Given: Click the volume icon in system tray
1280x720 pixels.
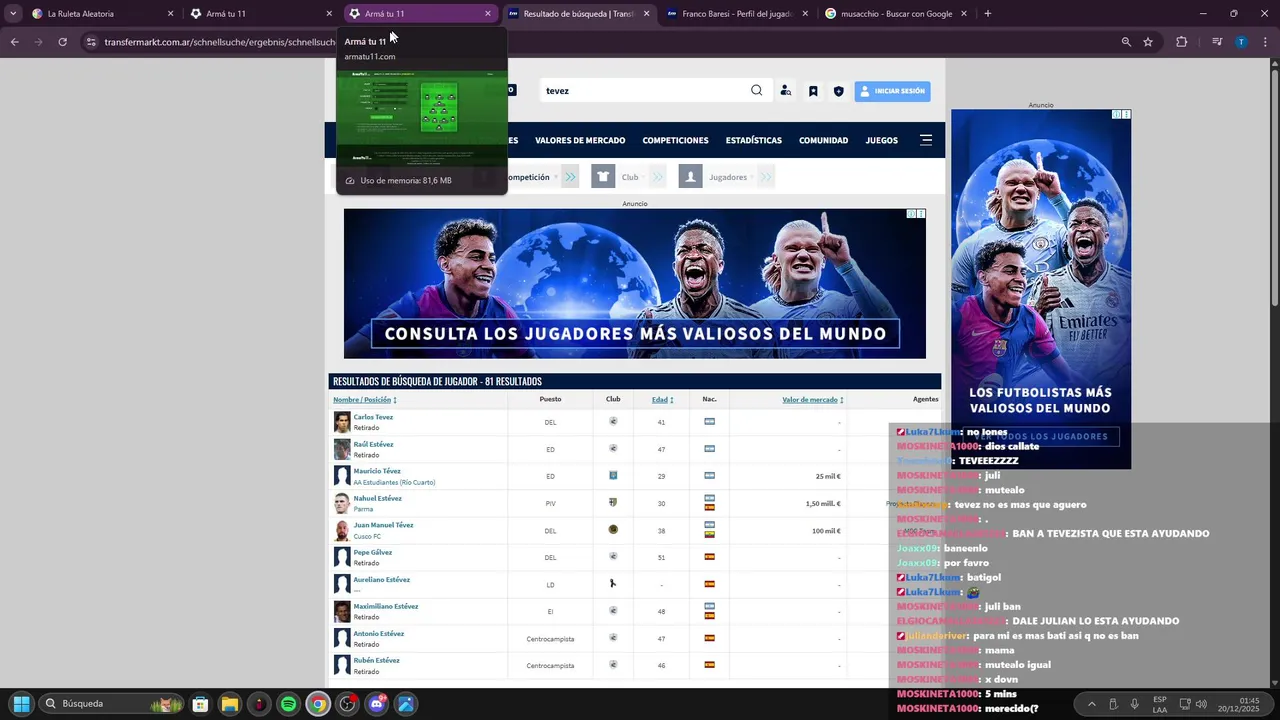Looking at the screenshot, I should pyautogui.click(x=1201, y=704).
